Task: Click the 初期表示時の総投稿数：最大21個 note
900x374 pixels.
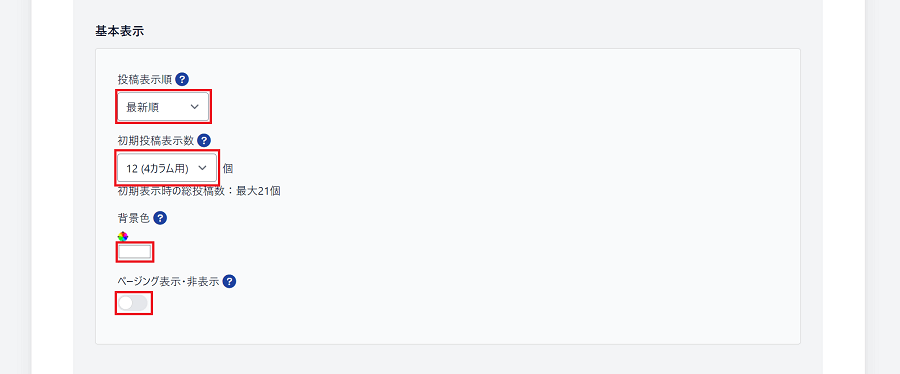Action: 199,191
